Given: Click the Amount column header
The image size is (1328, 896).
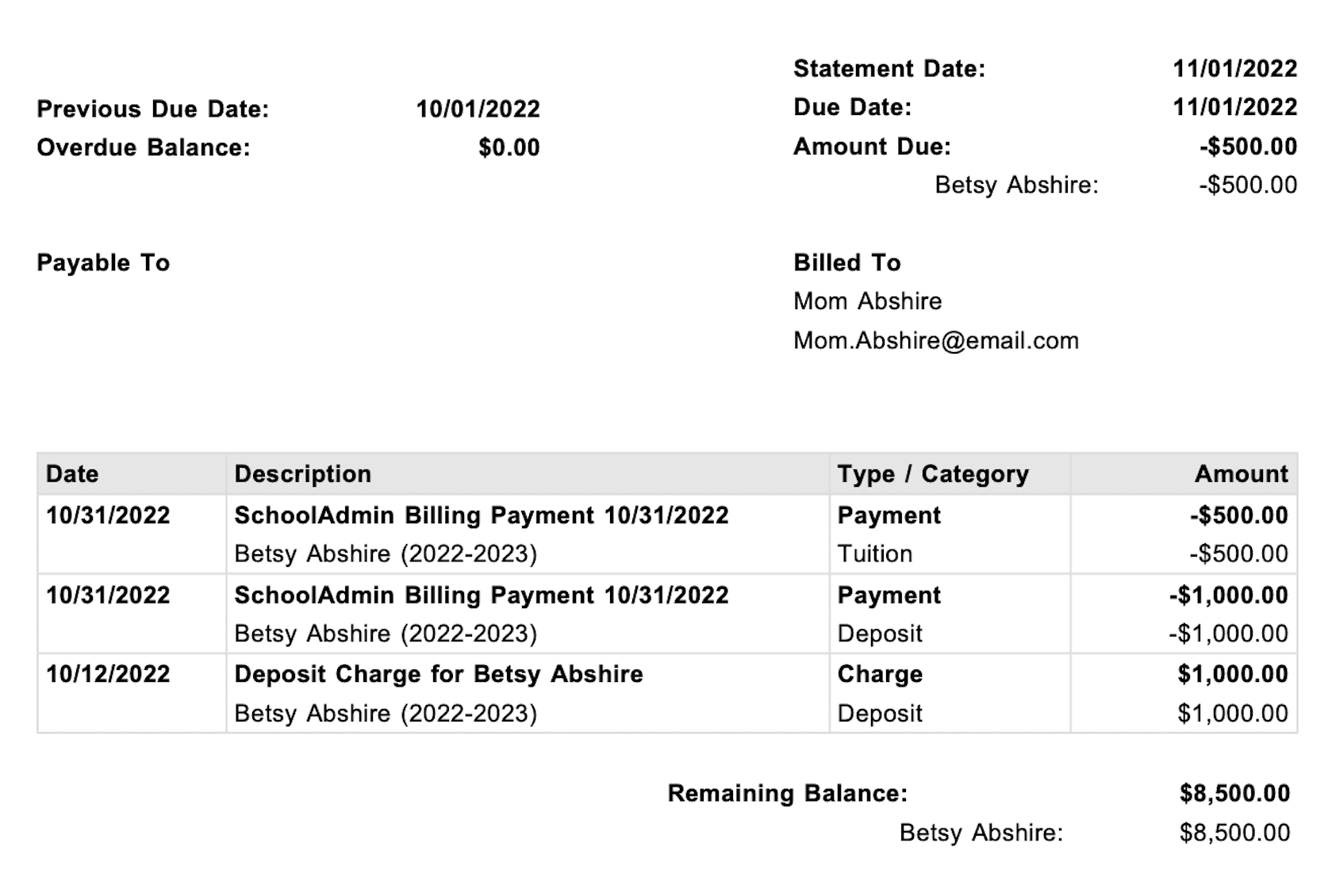Looking at the screenshot, I should 1241,474.
